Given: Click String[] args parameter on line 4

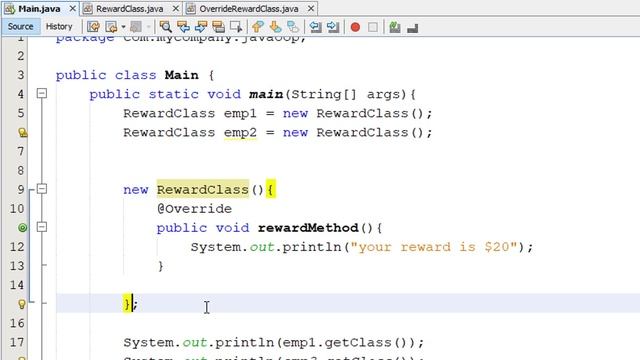Looking at the screenshot, I should (x=346, y=94).
